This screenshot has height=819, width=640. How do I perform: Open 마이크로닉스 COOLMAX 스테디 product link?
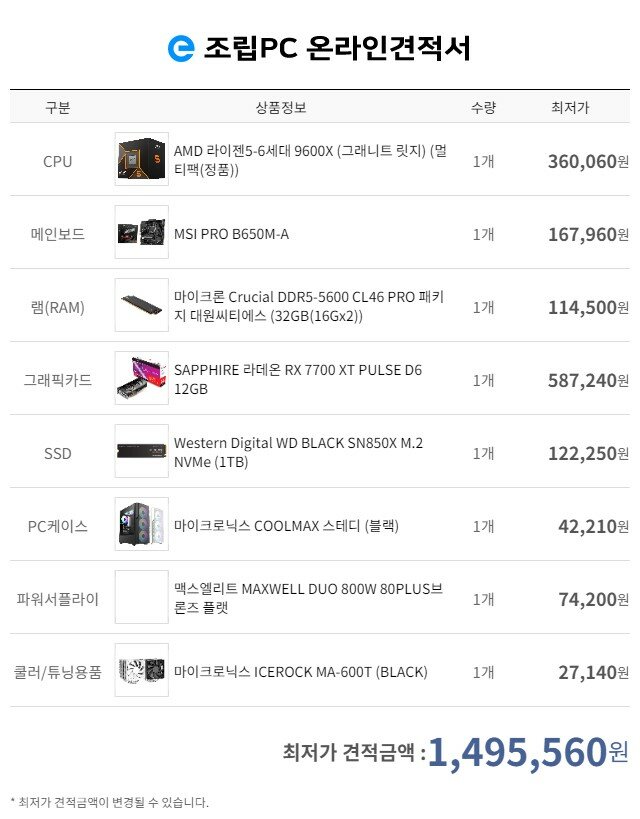[286, 526]
